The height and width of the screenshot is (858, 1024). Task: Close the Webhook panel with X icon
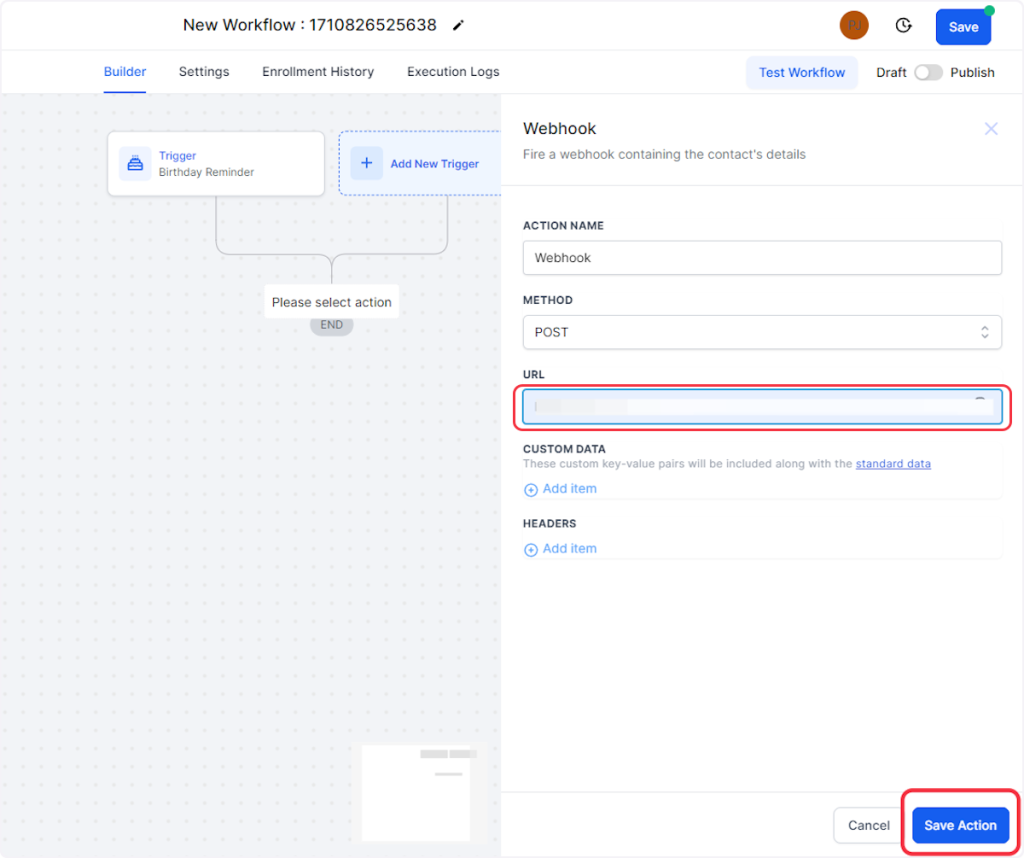point(991,129)
